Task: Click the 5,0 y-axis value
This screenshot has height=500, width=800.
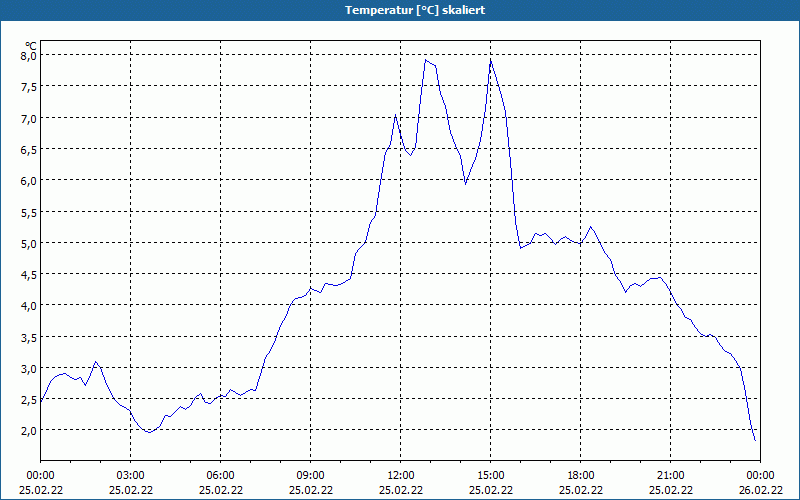Action: click(x=30, y=243)
